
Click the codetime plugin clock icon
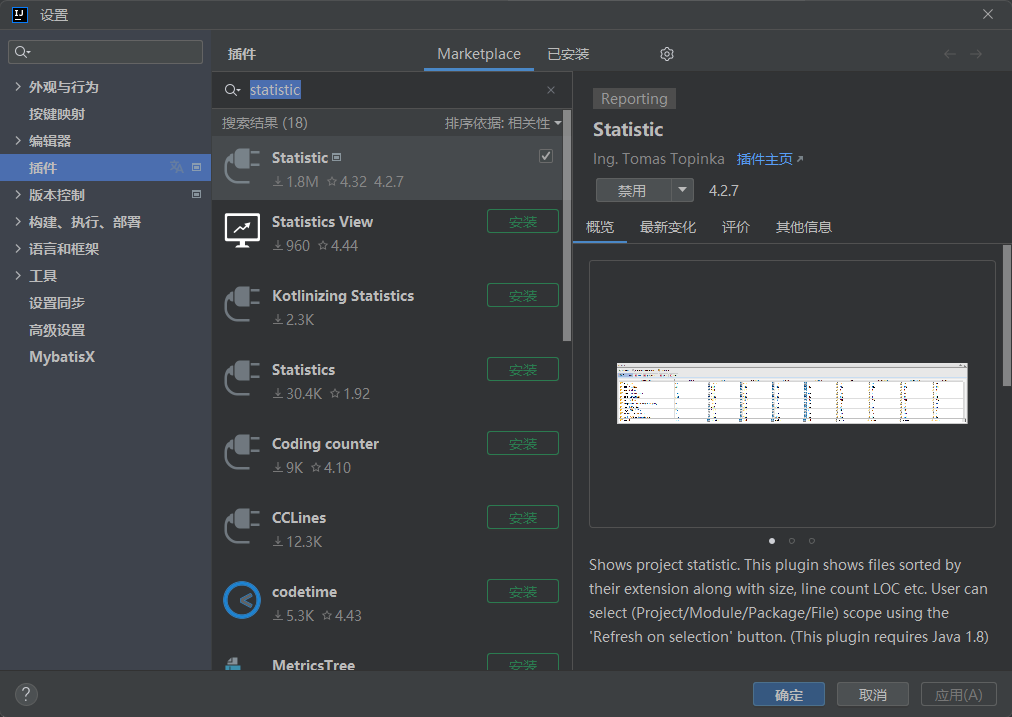click(x=242, y=600)
